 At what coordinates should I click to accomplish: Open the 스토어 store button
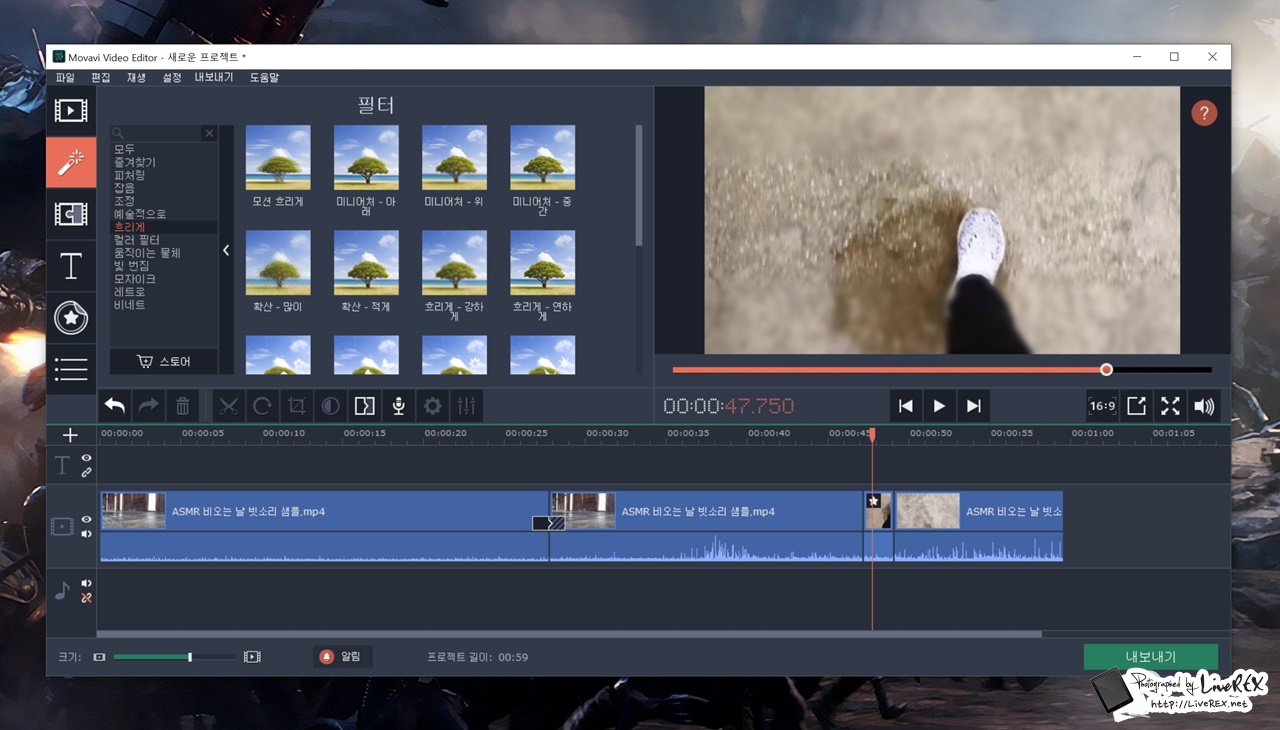pyautogui.click(x=164, y=361)
